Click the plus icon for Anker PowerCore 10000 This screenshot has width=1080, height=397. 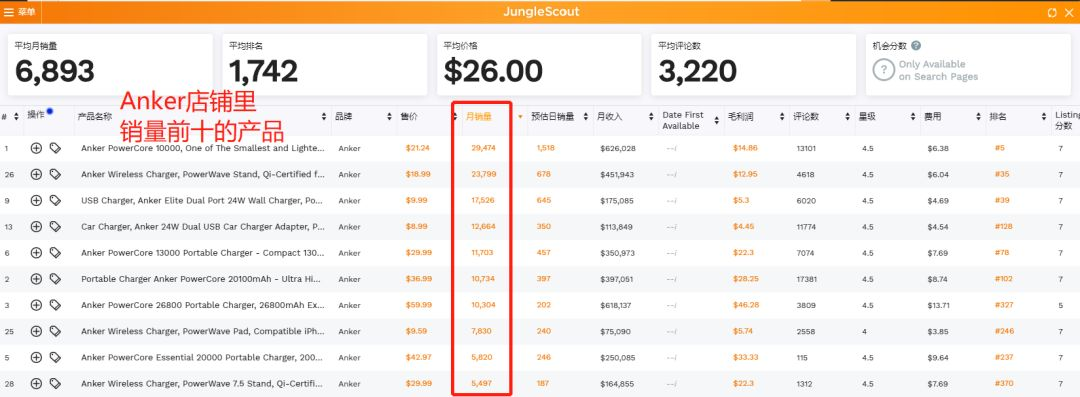[37, 148]
